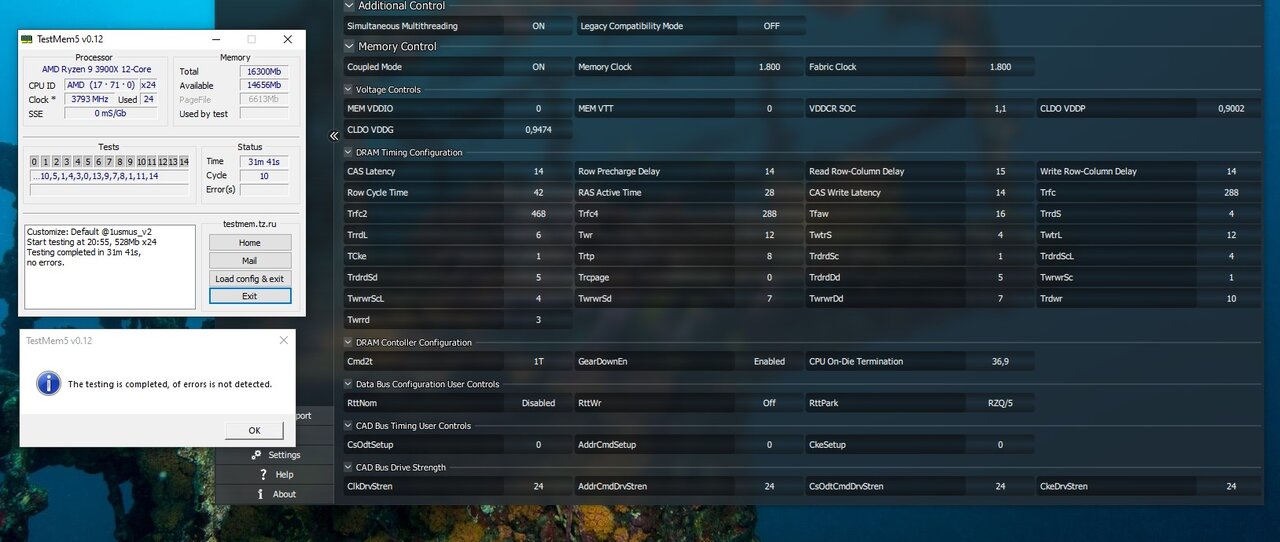This screenshot has height=542, width=1280.
Task: Click the TestMem5 title bar app icon
Action: pyautogui.click(x=27, y=39)
